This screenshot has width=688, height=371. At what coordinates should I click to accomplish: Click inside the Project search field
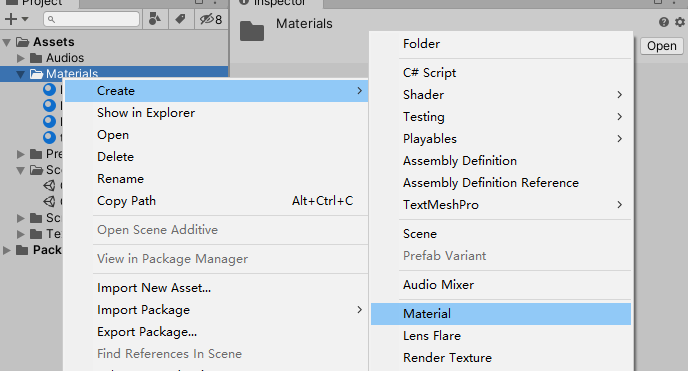point(92,19)
